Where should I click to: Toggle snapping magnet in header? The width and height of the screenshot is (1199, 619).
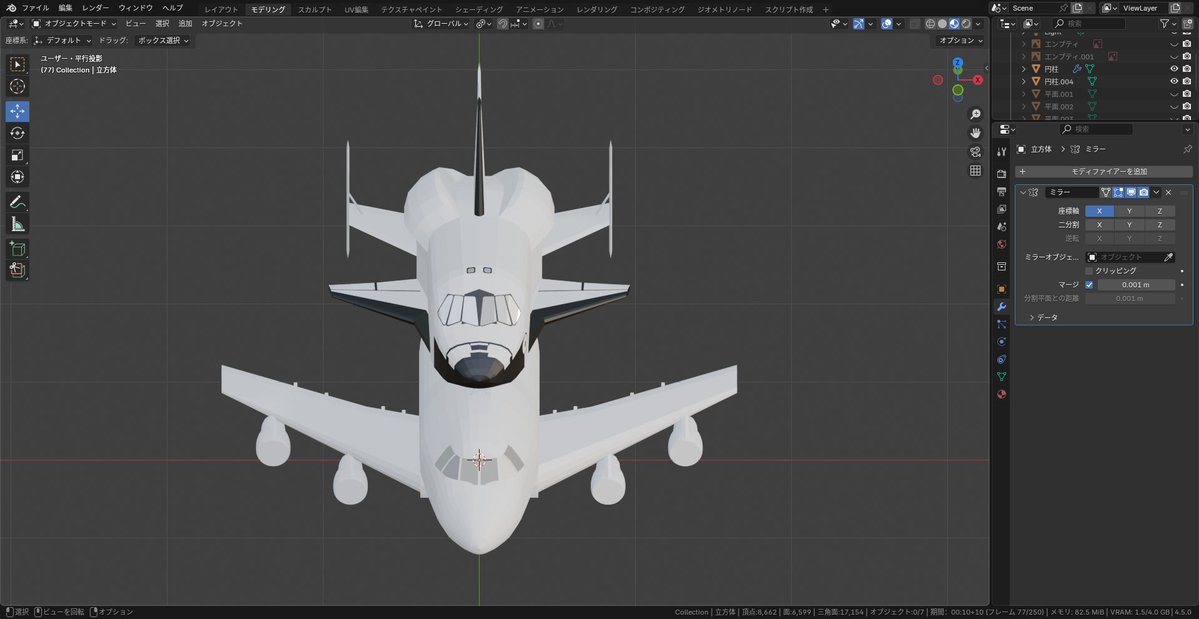503,24
